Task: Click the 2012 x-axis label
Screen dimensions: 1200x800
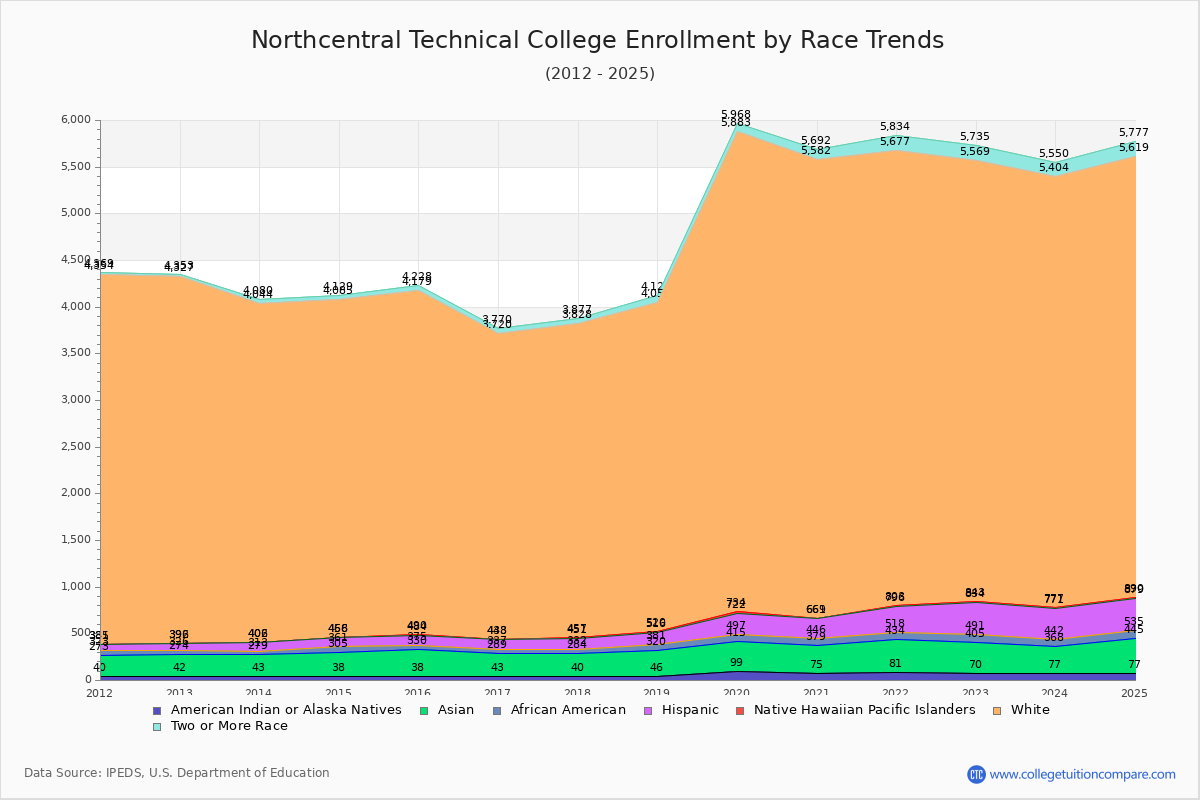Action: pyautogui.click(x=100, y=693)
